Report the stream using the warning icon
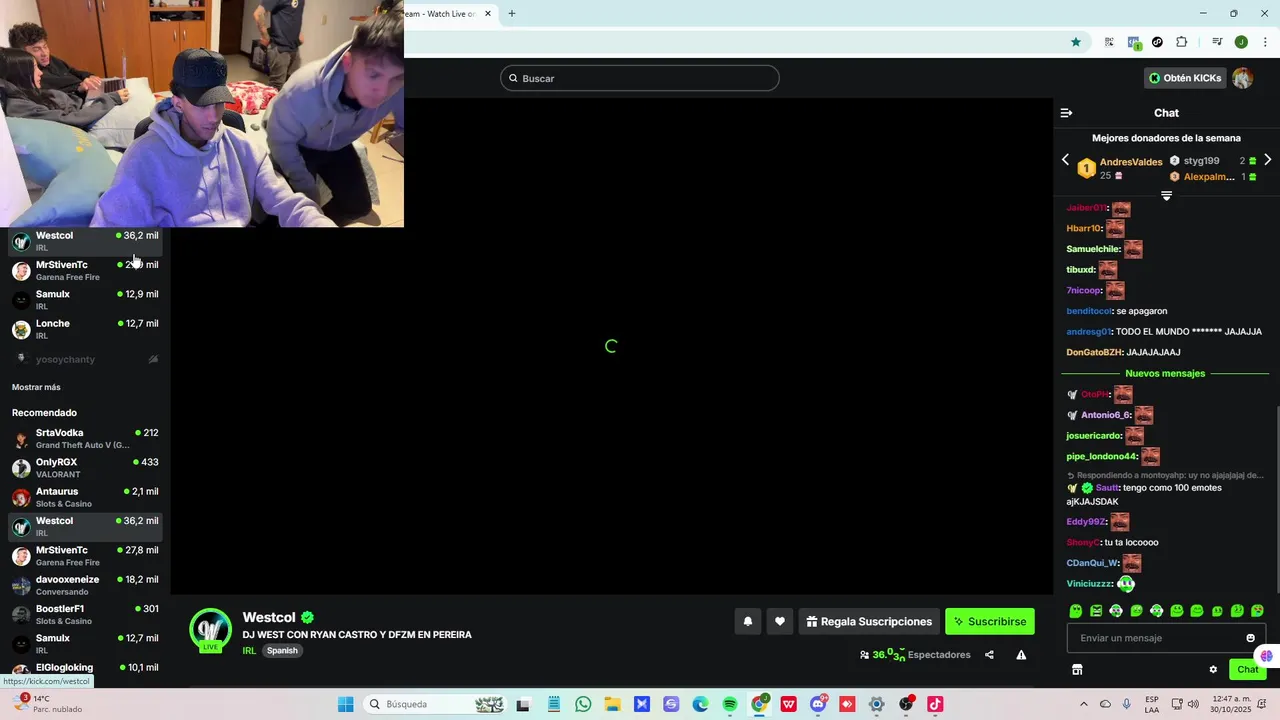 1021,655
